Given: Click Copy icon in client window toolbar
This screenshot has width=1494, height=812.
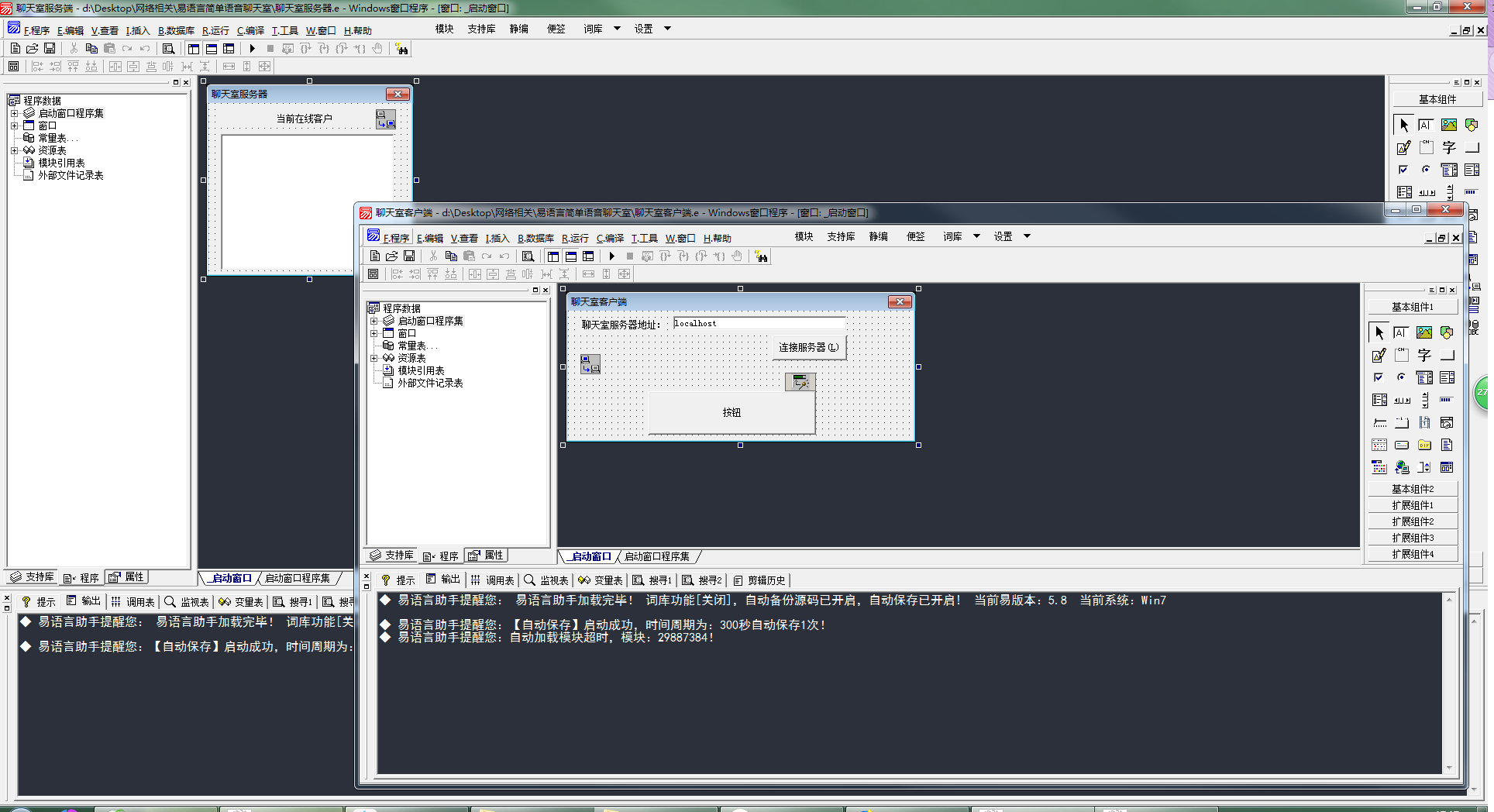Looking at the screenshot, I should (x=451, y=256).
